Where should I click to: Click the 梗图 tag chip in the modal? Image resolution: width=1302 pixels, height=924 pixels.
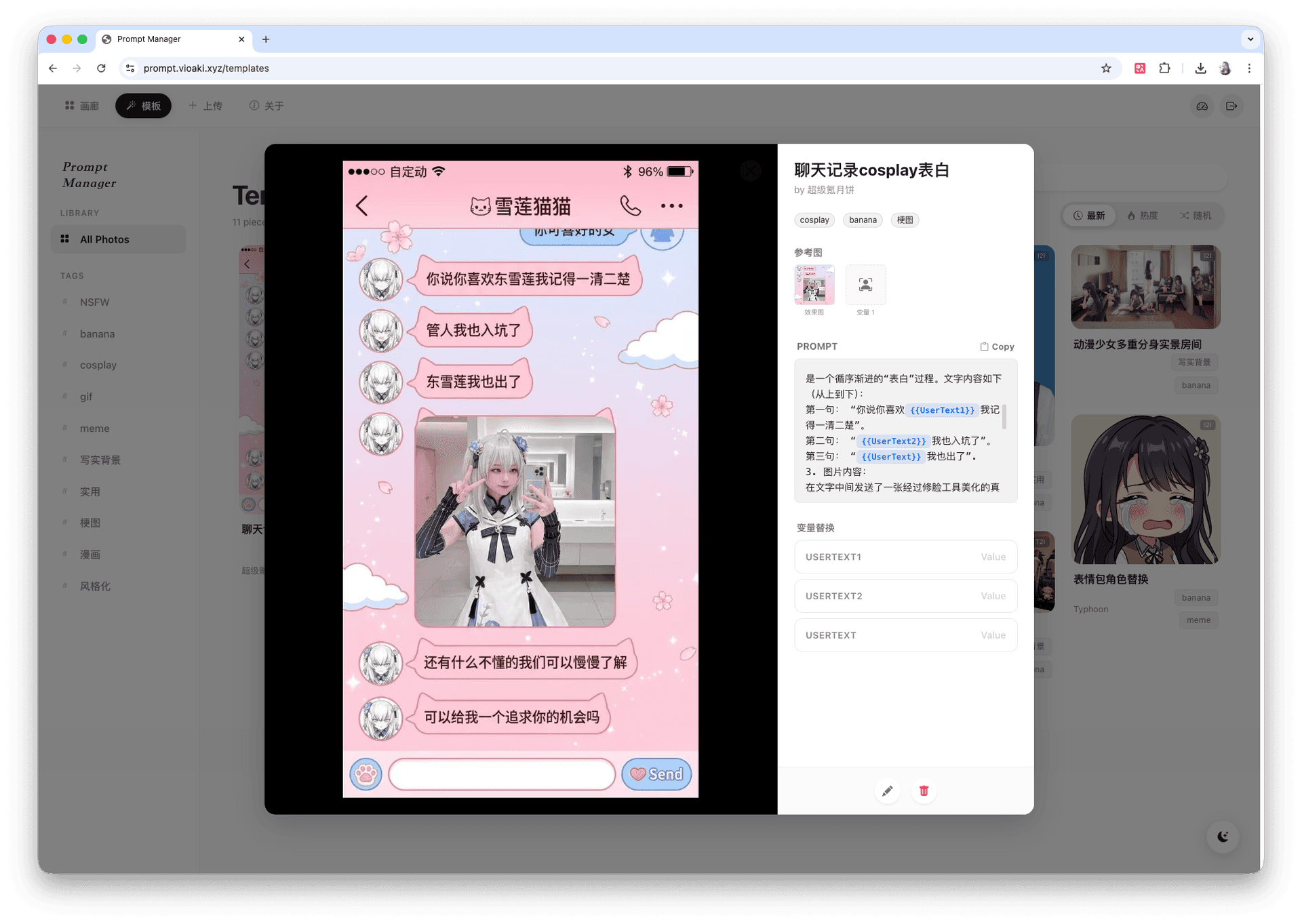coord(905,220)
